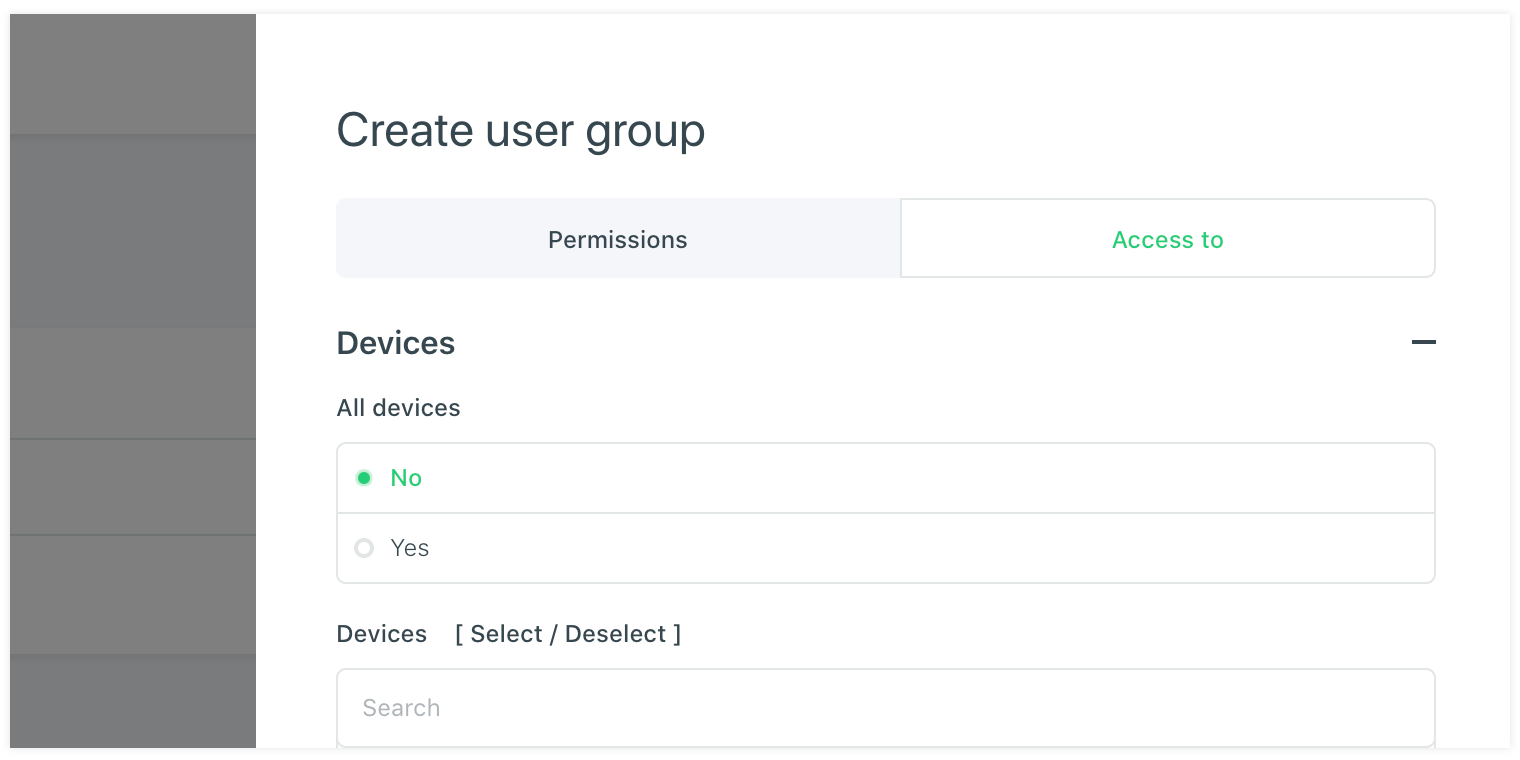Screen dimensions: 1520x760
Task: Click the Select link above the device search
Action: click(506, 634)
